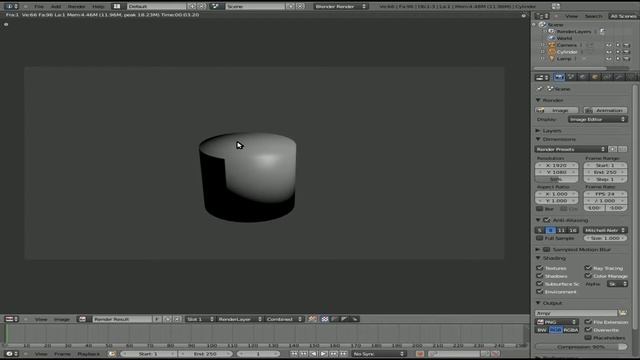Select RGBA color mode button
The image size is (640, 360).
[571, 330]
